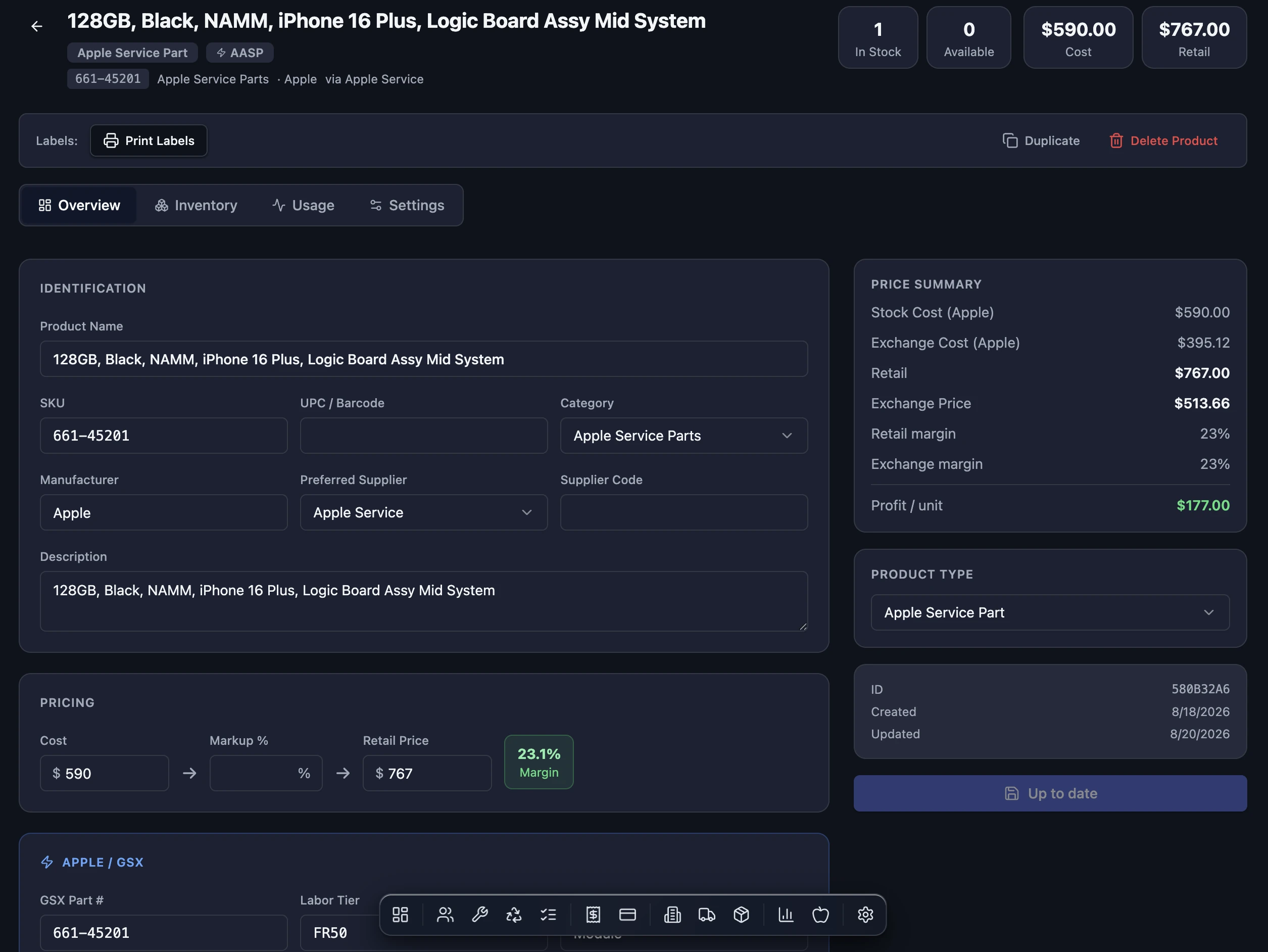The width and height of the screenshot is (1268, 952).
Task: Click the 661-45201 SKU chip in header
Action: click(x=108, y=79)
